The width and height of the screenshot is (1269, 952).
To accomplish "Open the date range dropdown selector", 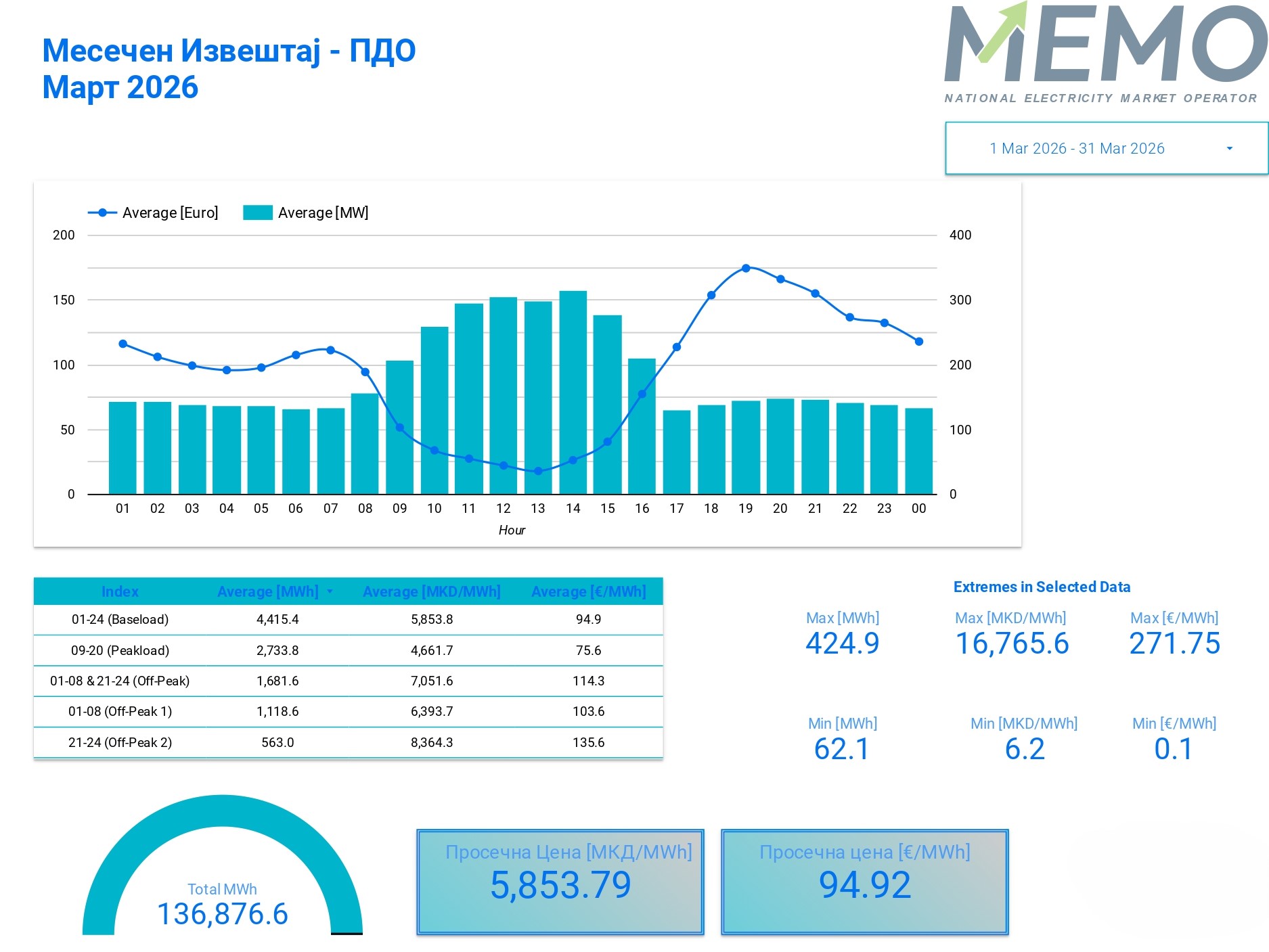I will coord(1076,148).
